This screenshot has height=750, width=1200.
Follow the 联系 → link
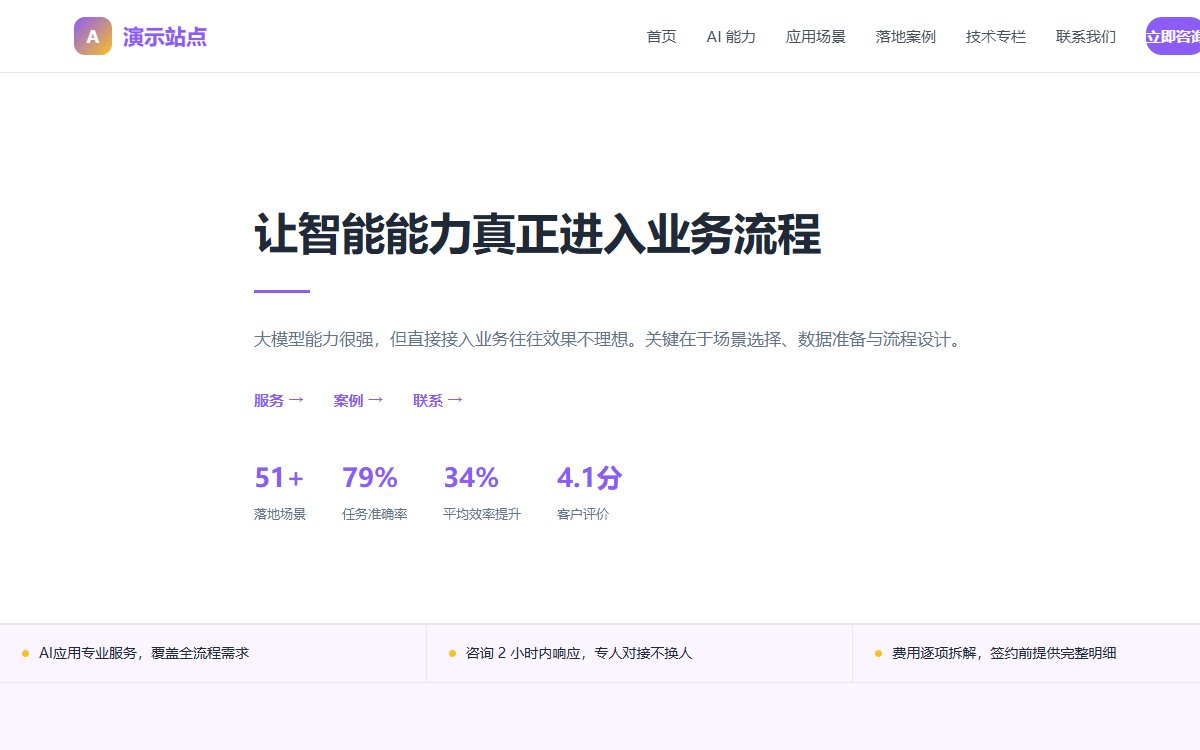coord(438,400)
